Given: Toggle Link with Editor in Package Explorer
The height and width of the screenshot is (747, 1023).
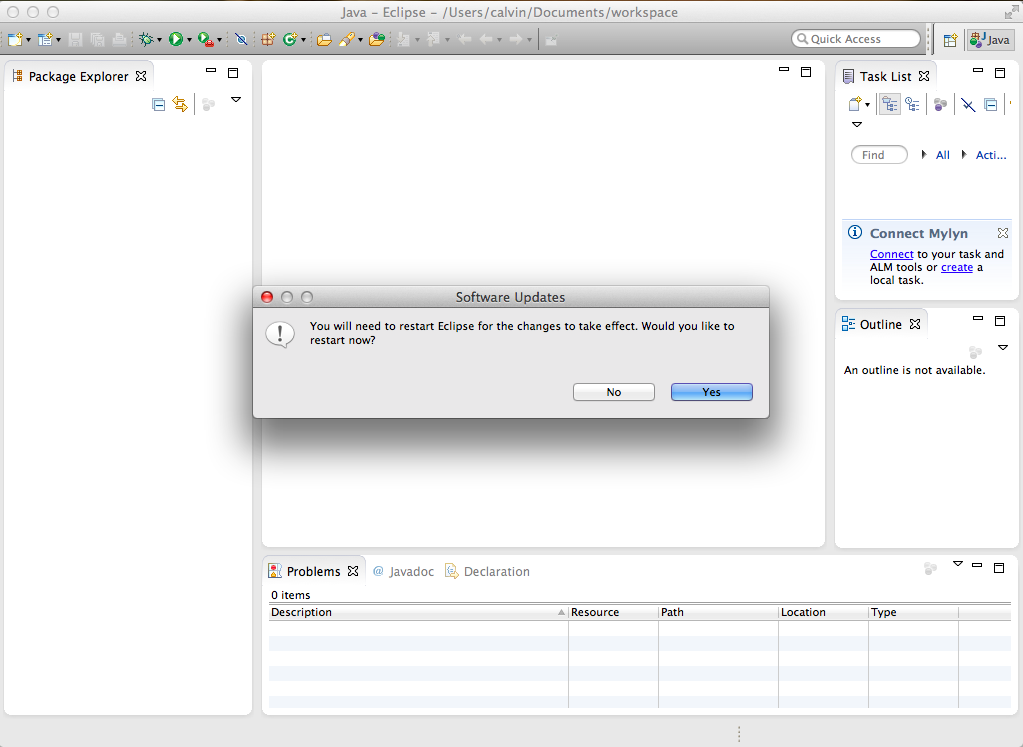Looking at the screenshot, I should coord(180,104).
